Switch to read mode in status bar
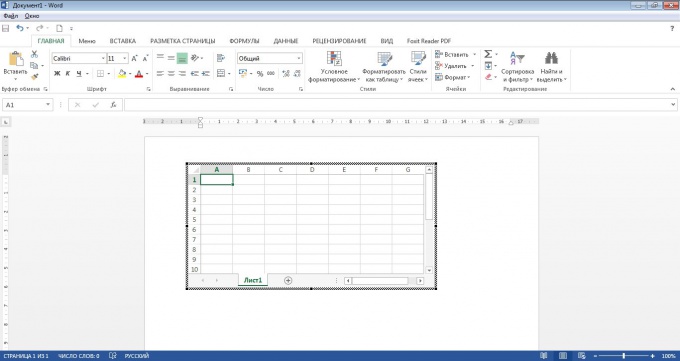Screen dimensions: 680x361 pos(543,356)
